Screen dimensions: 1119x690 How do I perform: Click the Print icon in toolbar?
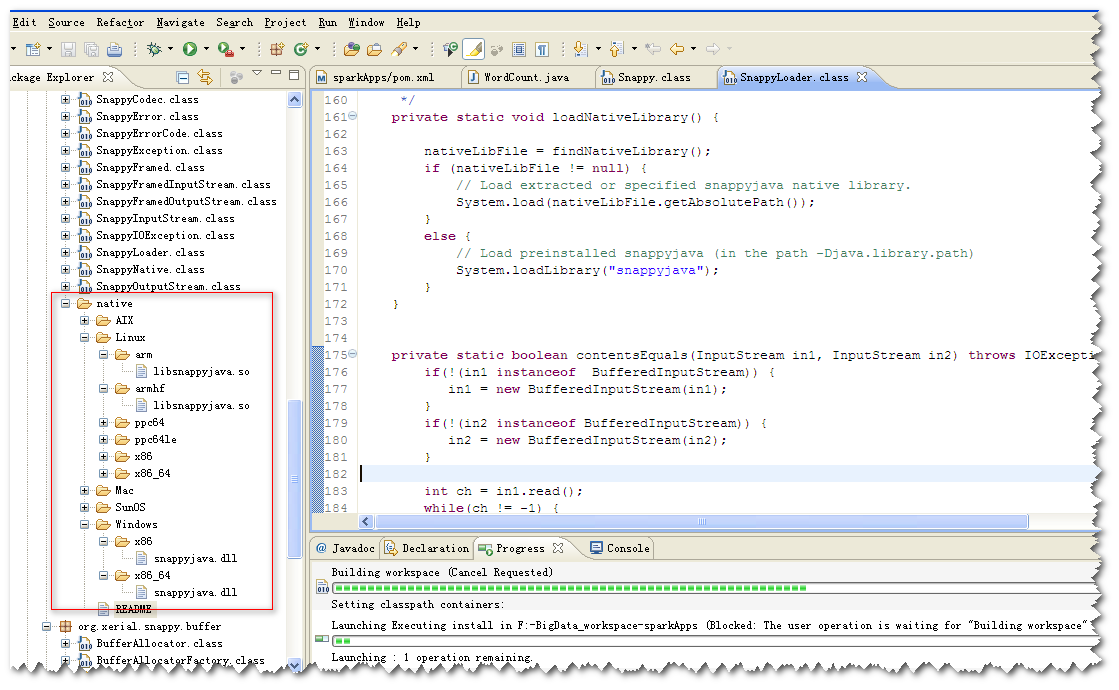(114, 48)
